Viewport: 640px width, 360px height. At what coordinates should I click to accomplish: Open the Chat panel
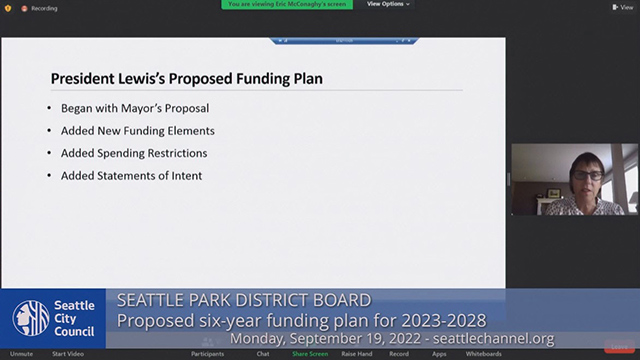click(x=263, y=354)
